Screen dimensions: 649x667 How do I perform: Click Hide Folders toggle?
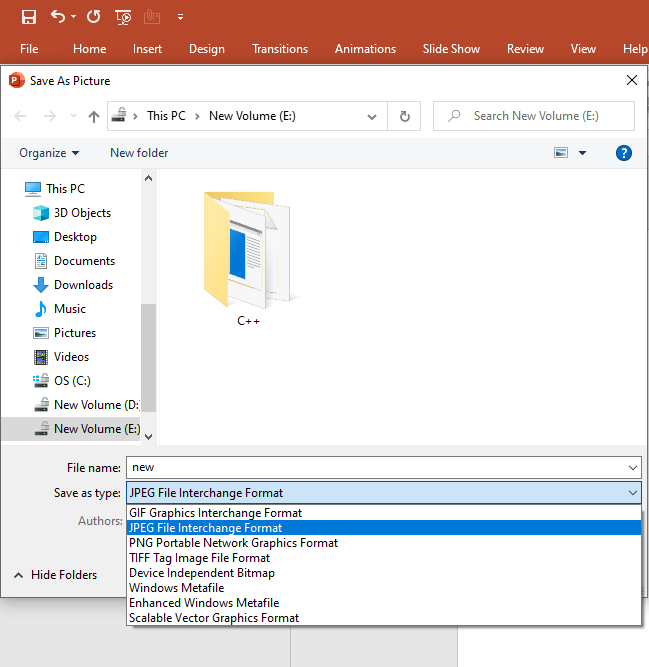click(x=56, y=575)
